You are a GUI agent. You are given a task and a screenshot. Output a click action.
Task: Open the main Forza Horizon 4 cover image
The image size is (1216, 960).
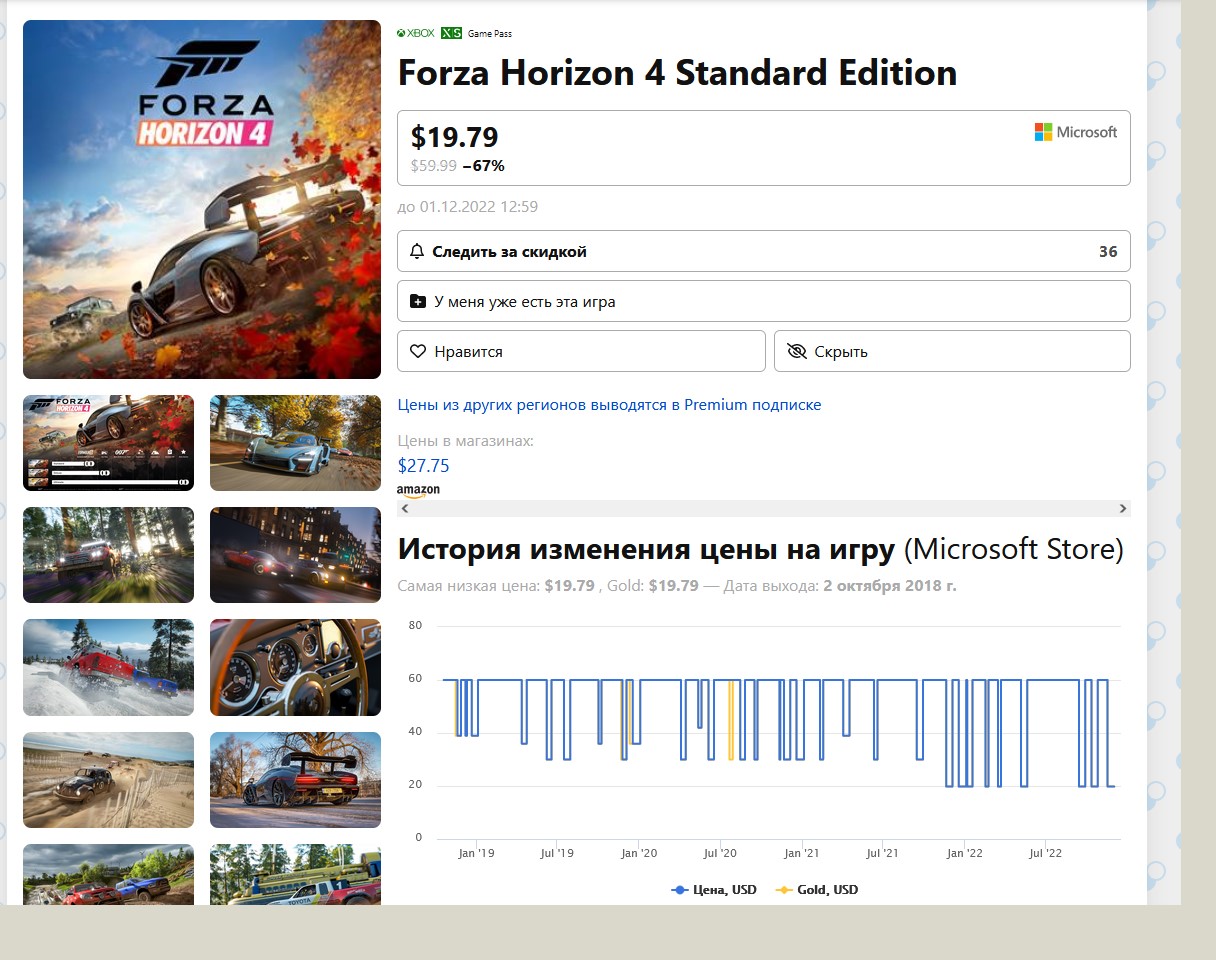[x=202, y=200]
